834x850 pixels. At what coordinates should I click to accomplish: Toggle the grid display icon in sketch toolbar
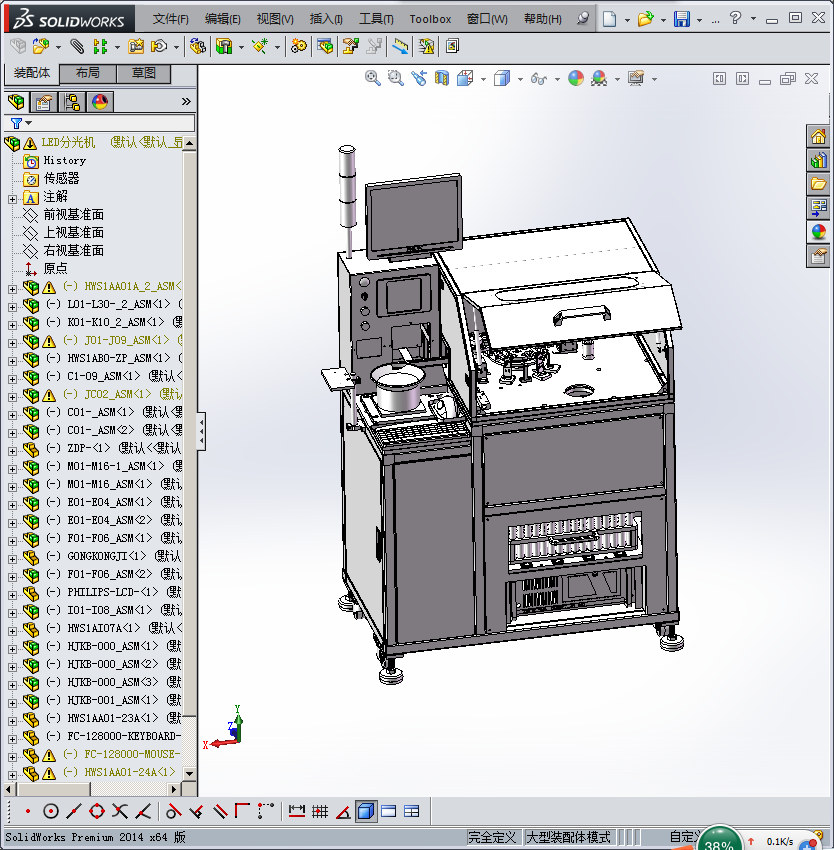[x=320, y=811]
